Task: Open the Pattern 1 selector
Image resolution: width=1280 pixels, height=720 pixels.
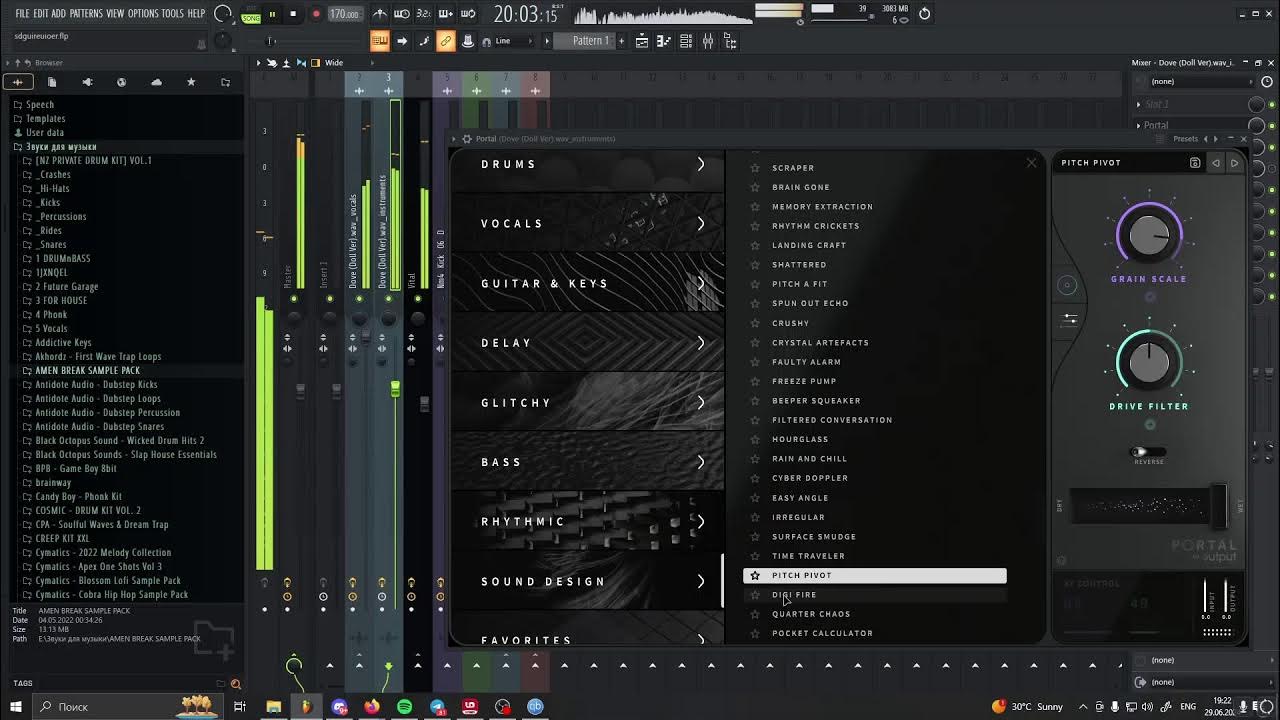Action: (590, 41)
